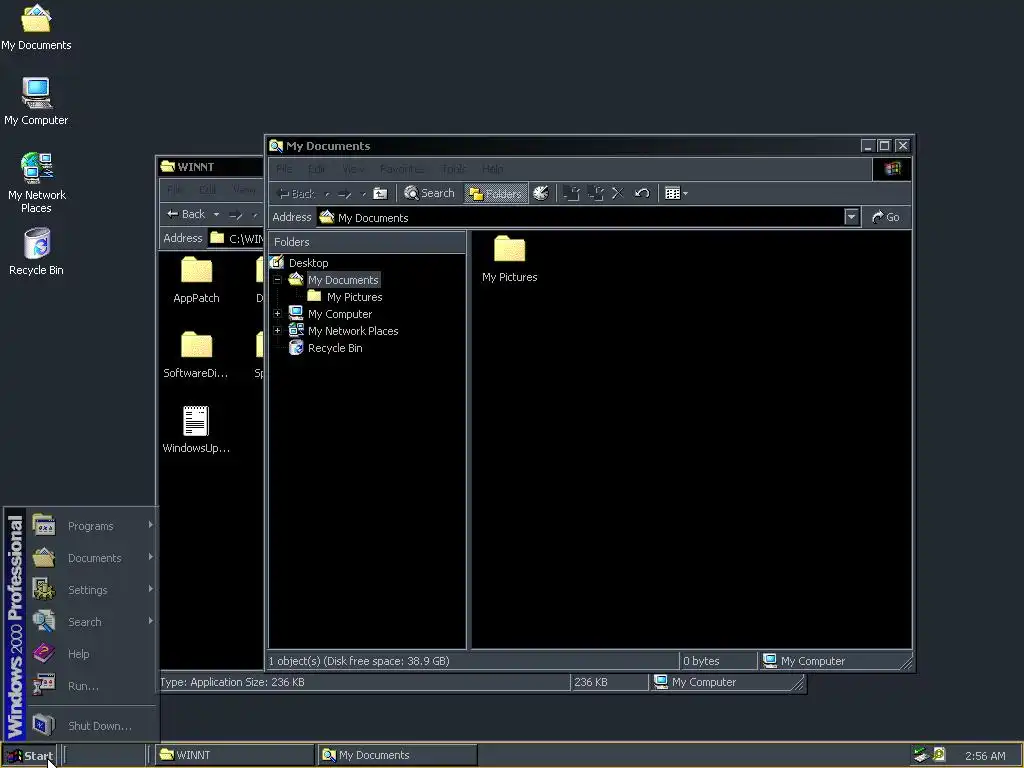Image resolution: width=1024 pixels, height=768 pixels.
Task: Select the My Pictures folder icon
Action: click(x=509, y=259)
